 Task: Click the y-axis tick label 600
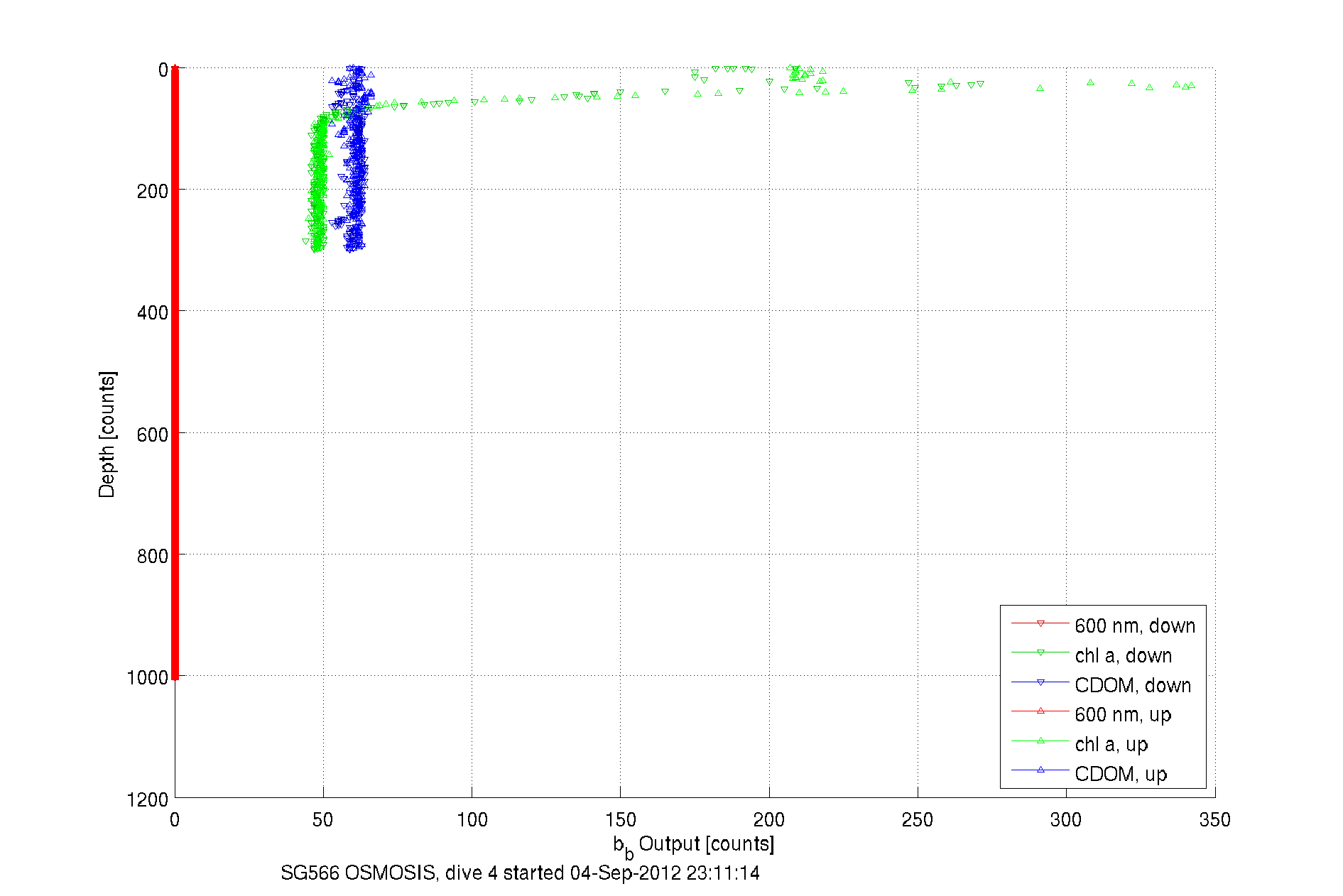click(x=153, y=435)
